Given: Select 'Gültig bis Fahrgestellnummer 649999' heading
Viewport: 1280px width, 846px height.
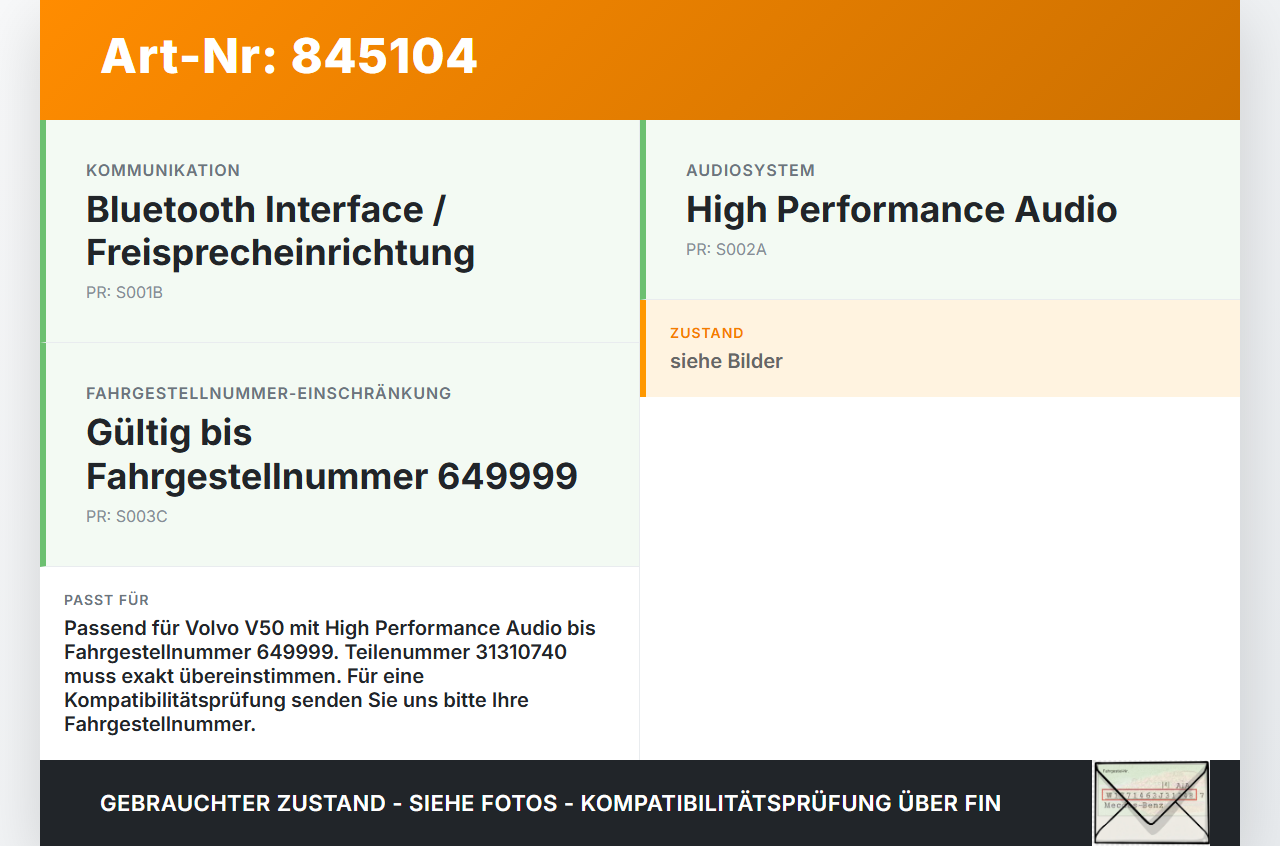Looking at the screenshot, I should click(x=332, y=454).
